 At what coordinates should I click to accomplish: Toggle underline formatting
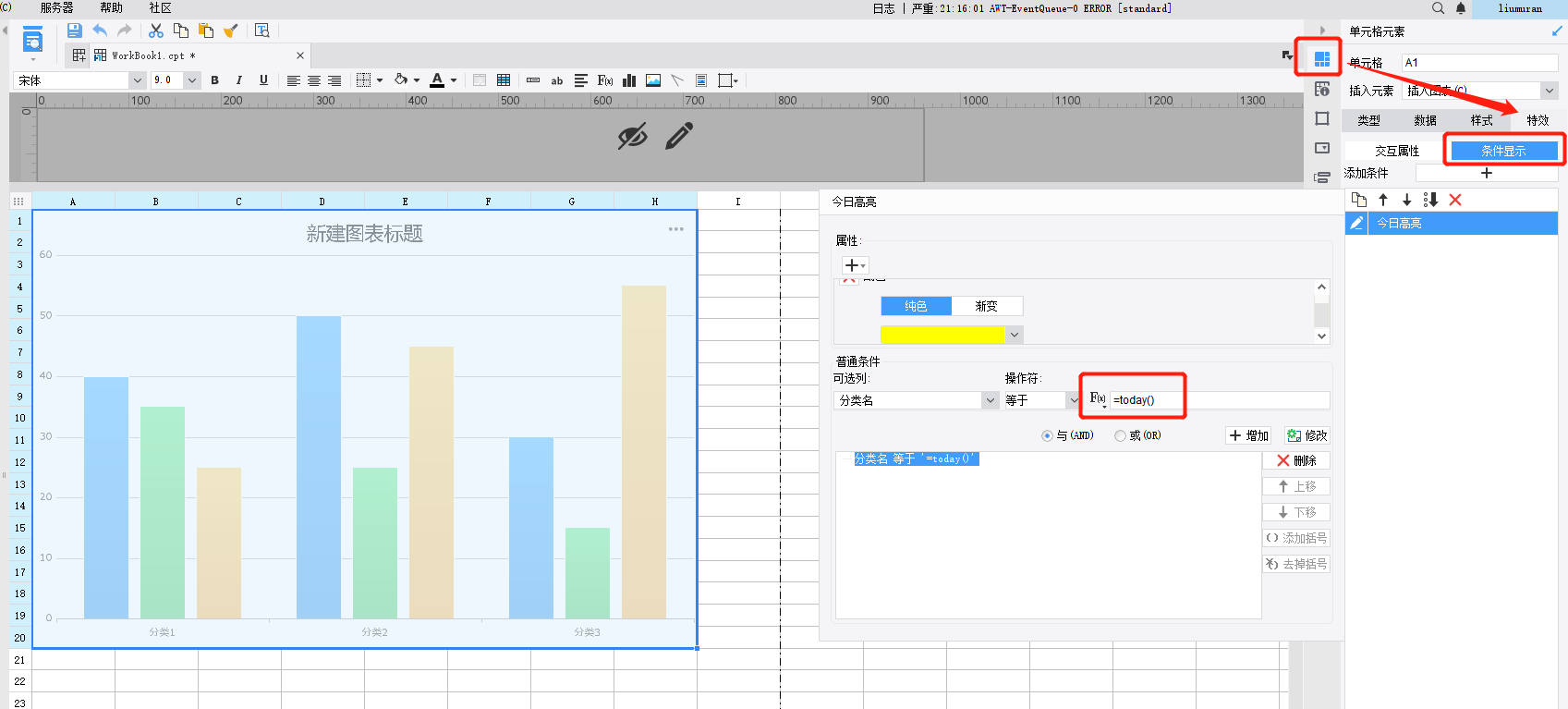tap(263, 80)
